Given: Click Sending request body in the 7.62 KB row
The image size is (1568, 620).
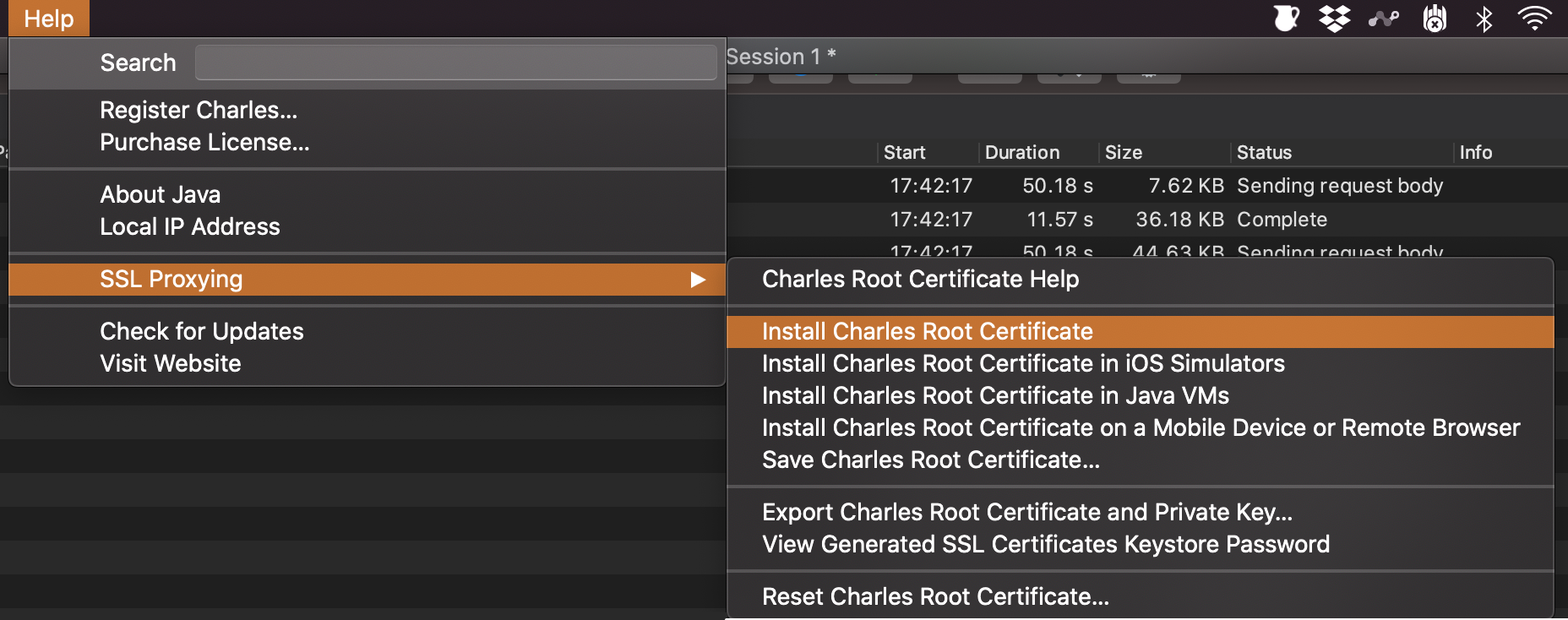Looking at the screenshot, I should pos(1340,186).
